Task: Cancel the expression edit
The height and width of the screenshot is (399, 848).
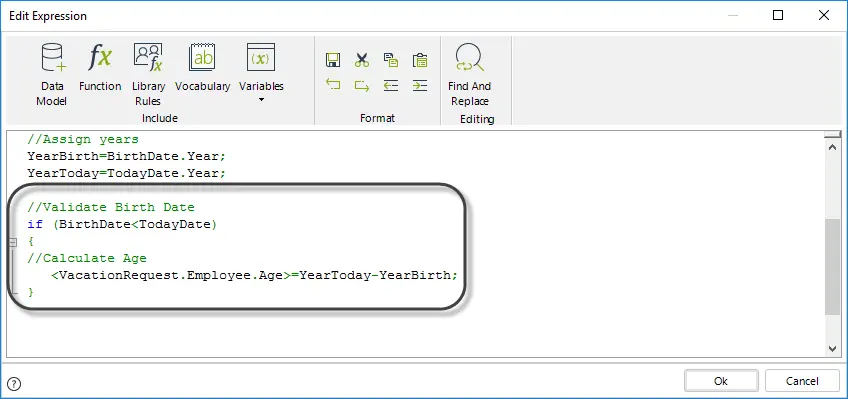Action: coord(802,381)
